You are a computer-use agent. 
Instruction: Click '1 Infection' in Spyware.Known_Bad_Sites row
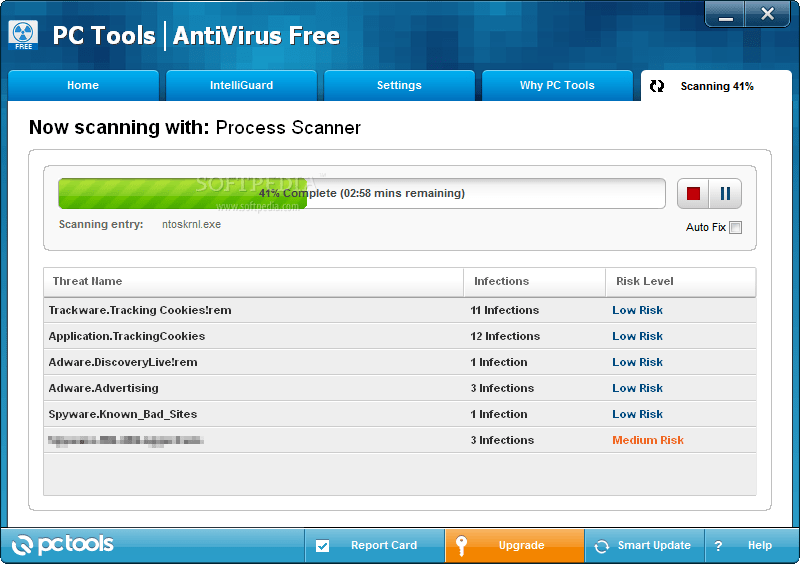point(498,414)
